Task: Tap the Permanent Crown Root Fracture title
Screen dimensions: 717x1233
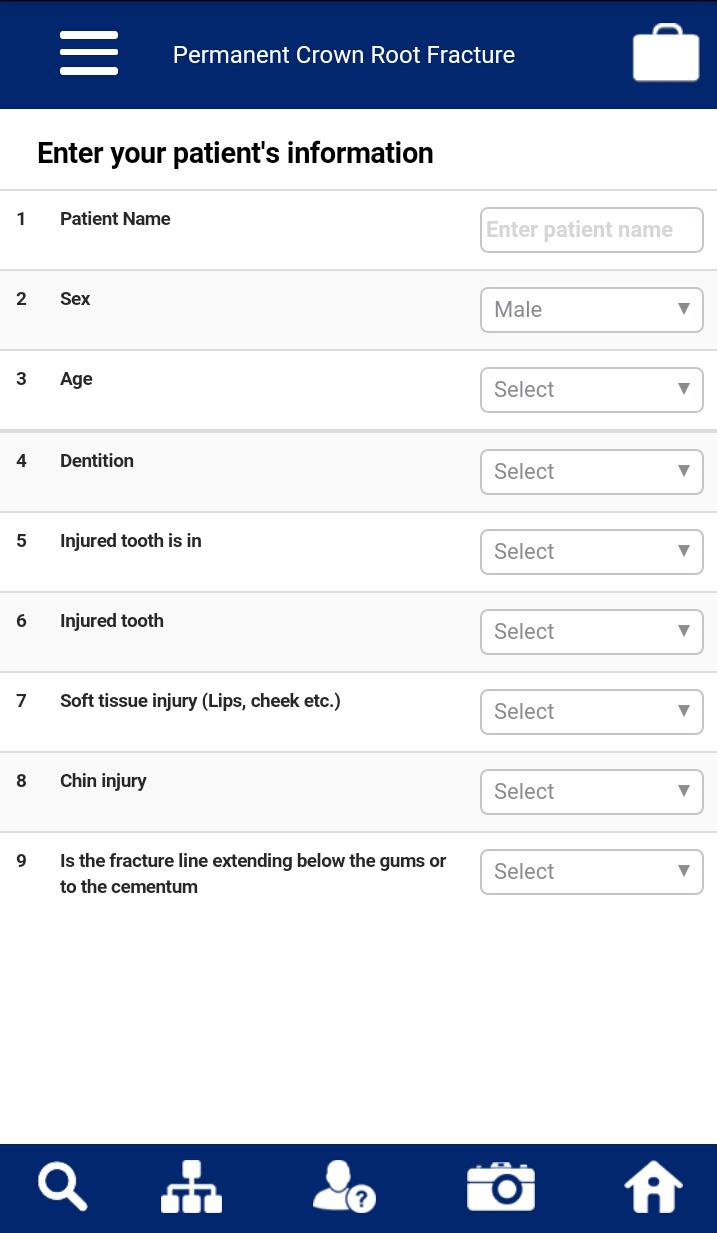Action: 344,55
